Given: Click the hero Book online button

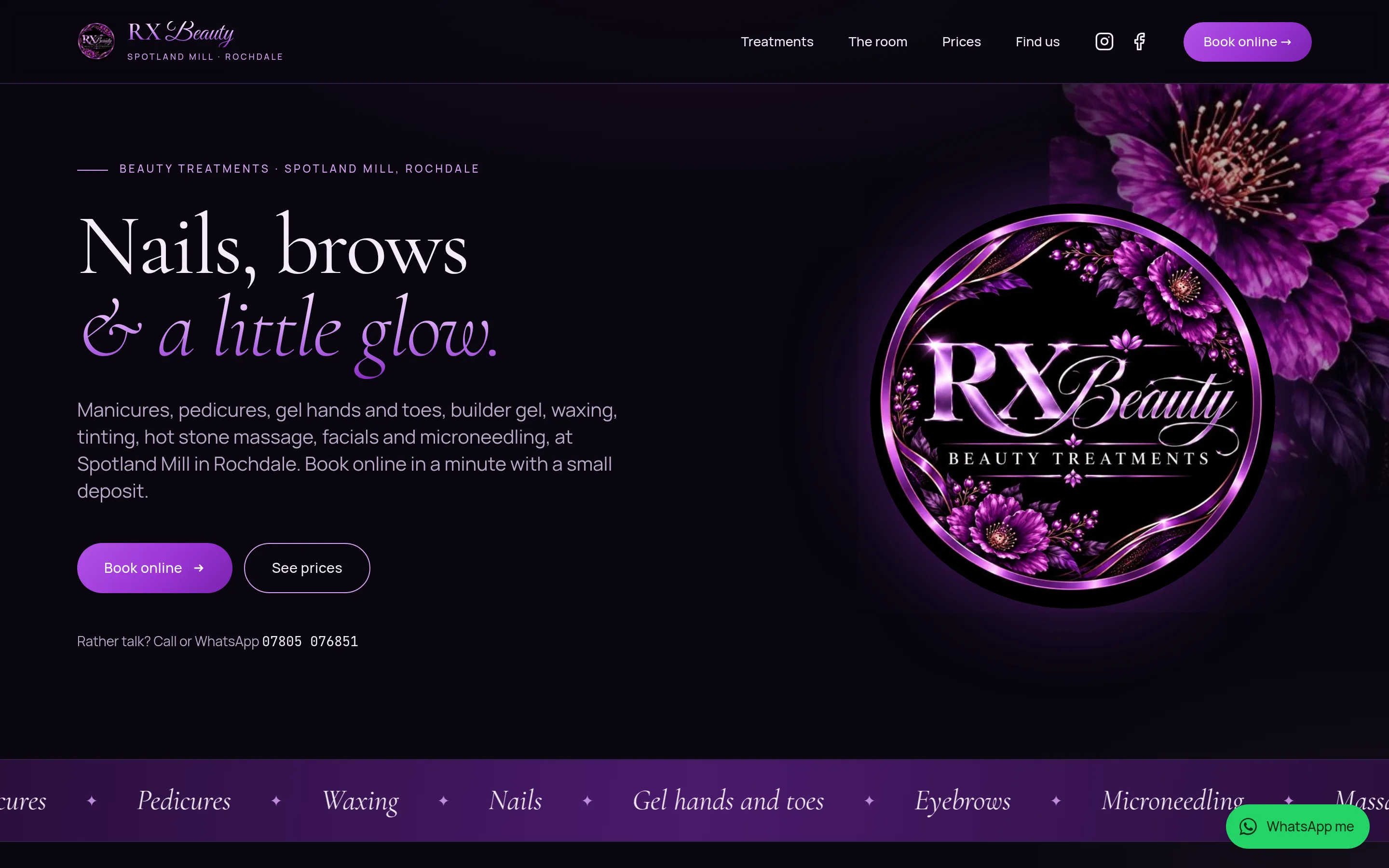Looking at the screenshot, I should (x=154, y=568).
